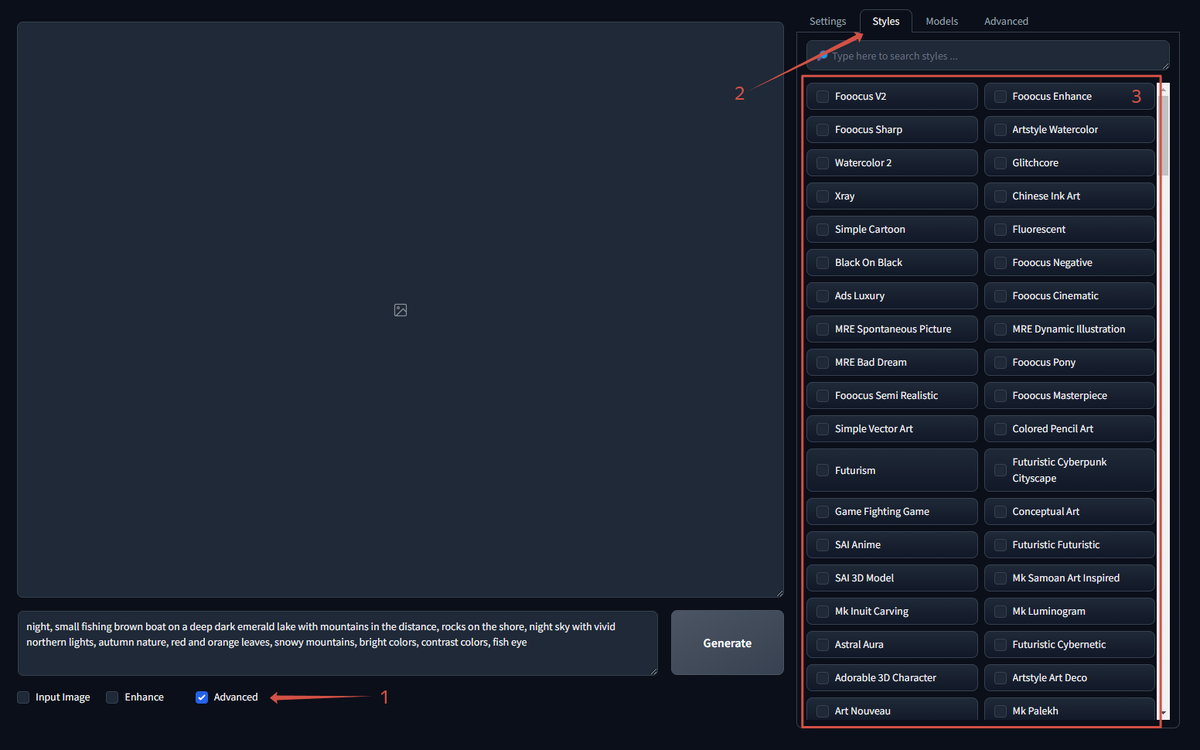1200x750 pixels.
Task: Open the Models tab
Action: (x=941, y=21)
